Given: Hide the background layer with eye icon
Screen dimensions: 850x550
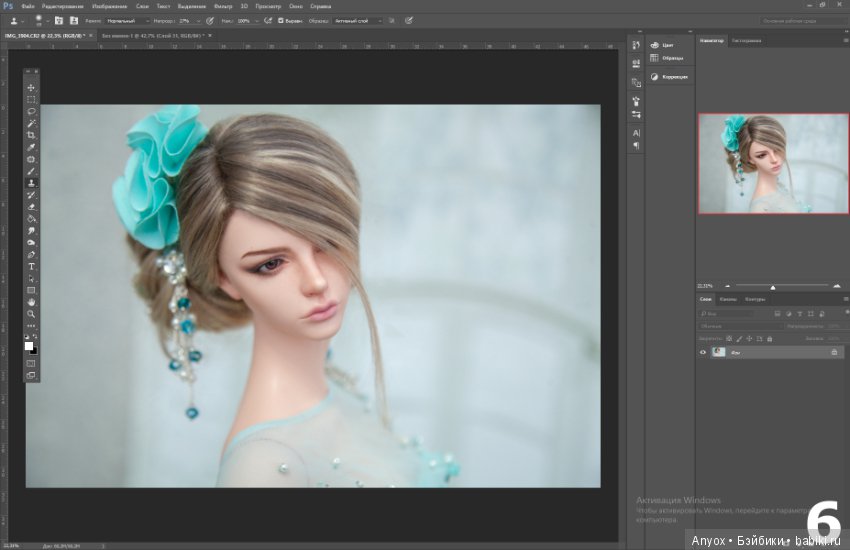Looking at the screenshot, I should [x=703, y=352].
